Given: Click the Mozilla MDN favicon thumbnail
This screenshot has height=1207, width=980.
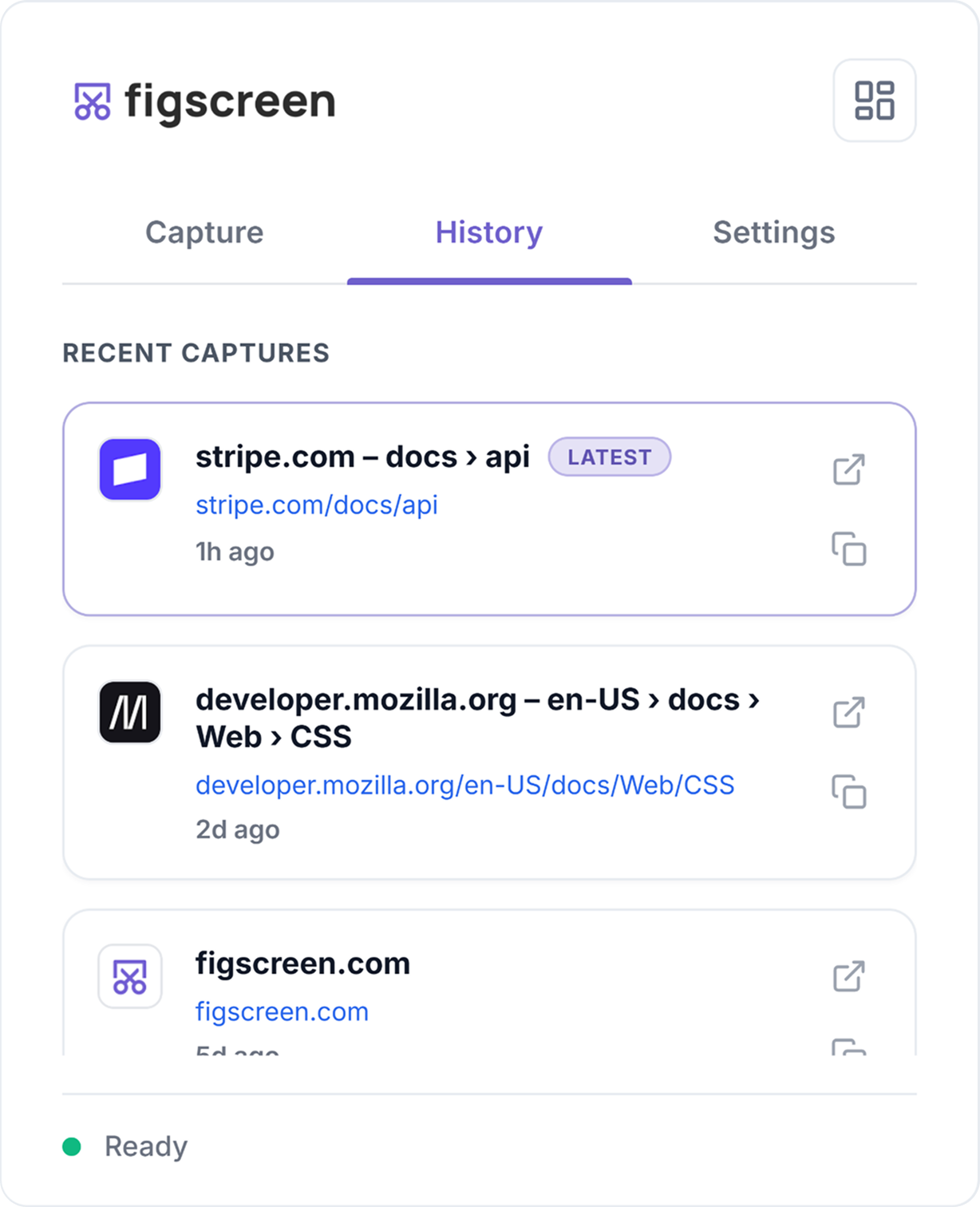Looking at the screenshot, I should [x=130, y=712].
